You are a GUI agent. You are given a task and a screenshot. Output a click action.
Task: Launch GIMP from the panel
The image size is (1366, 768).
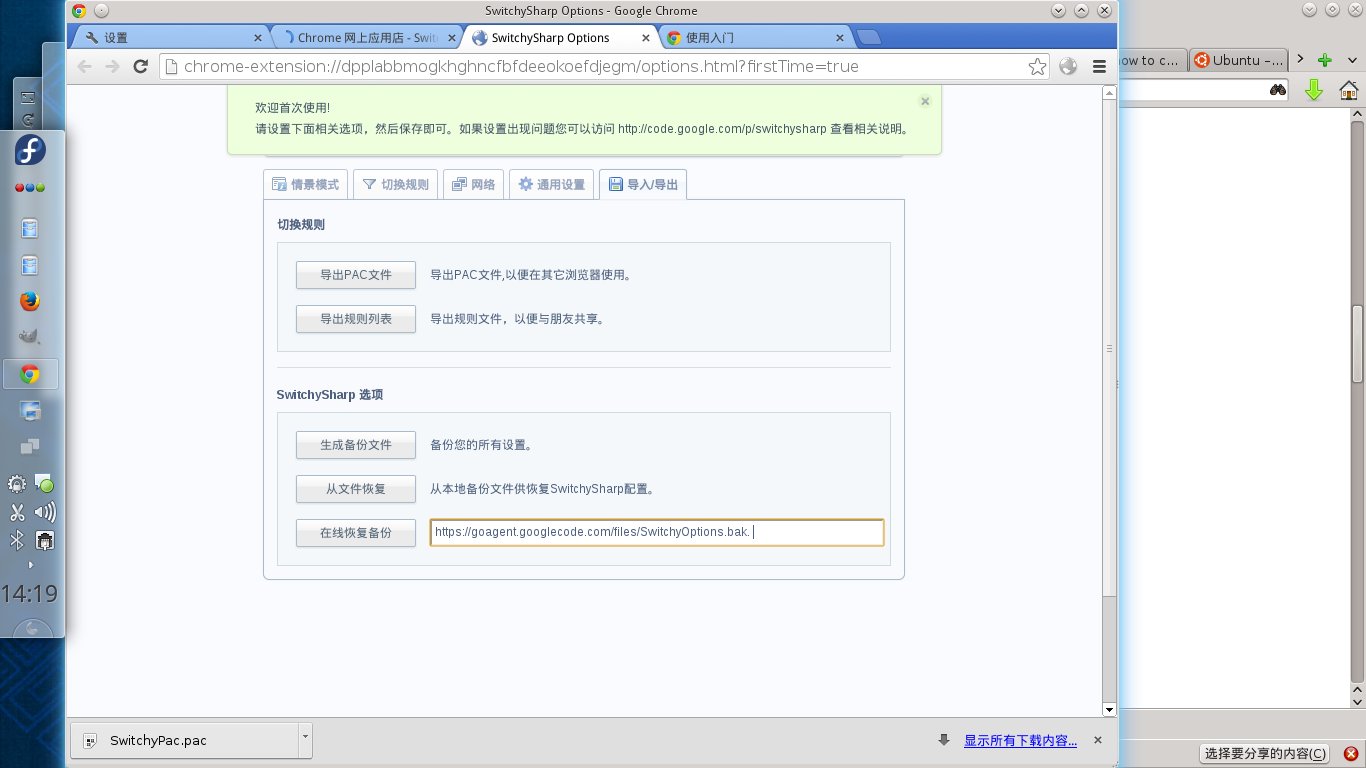tap(30, 338)
